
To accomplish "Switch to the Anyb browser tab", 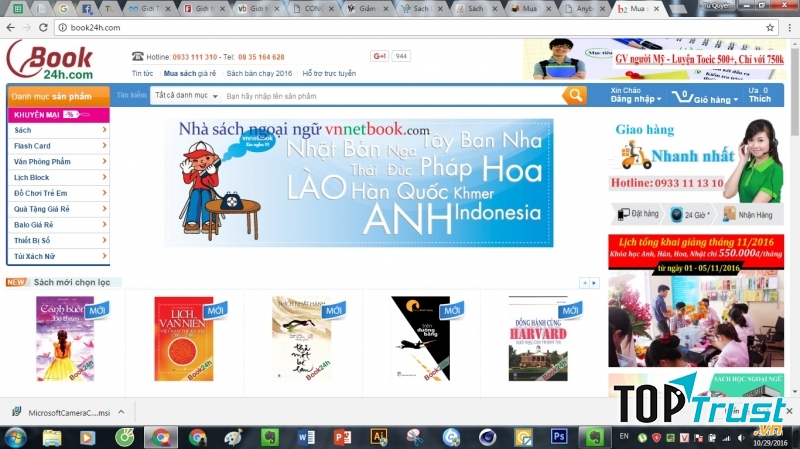I will (586, 9).
